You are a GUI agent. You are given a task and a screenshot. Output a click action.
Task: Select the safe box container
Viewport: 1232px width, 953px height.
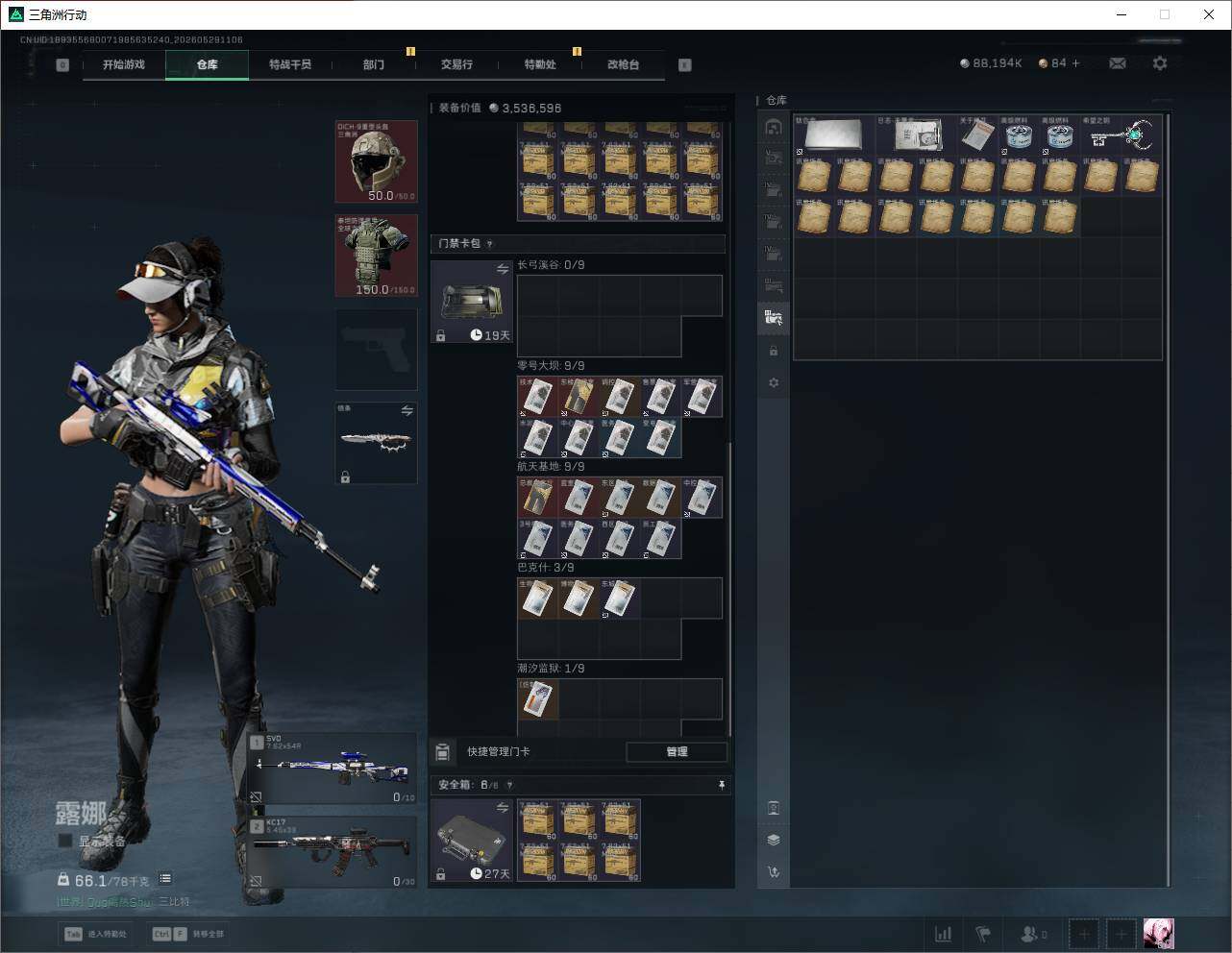click(x=471, y=840)
